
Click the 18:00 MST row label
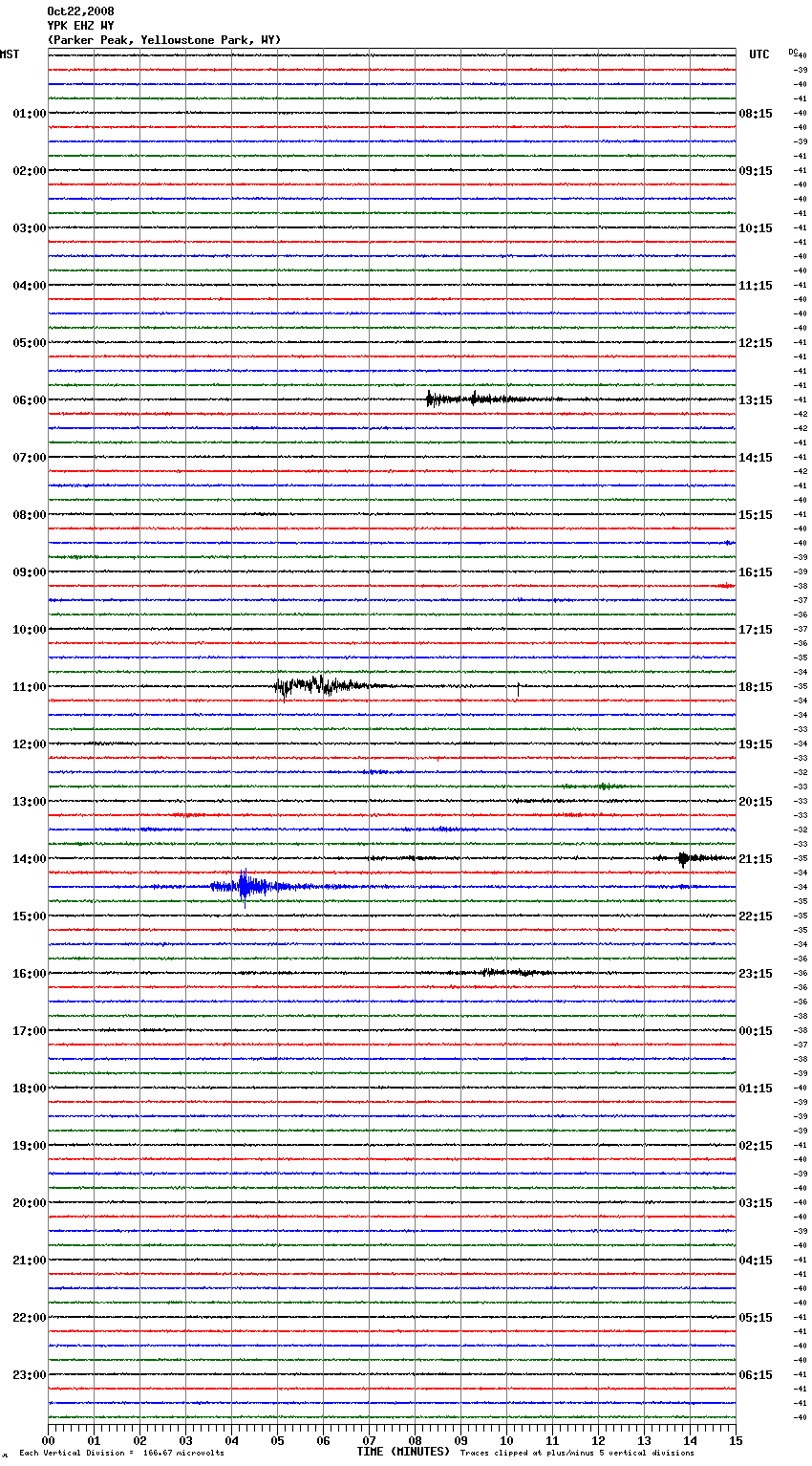tap(30, 1089)
